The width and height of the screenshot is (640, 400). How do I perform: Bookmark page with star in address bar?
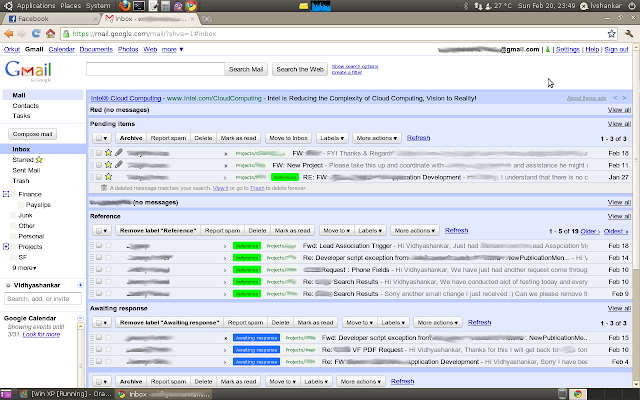tap(611, 34)
